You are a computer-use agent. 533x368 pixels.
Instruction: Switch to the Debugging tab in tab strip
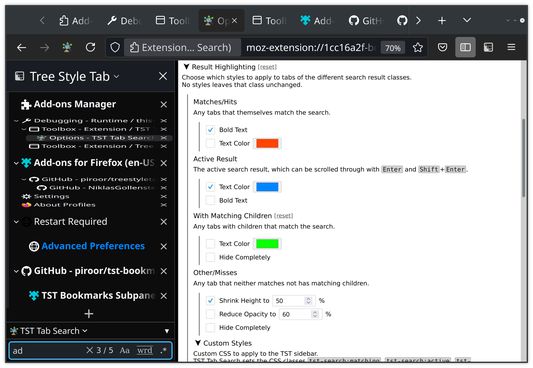pos(124,21)
